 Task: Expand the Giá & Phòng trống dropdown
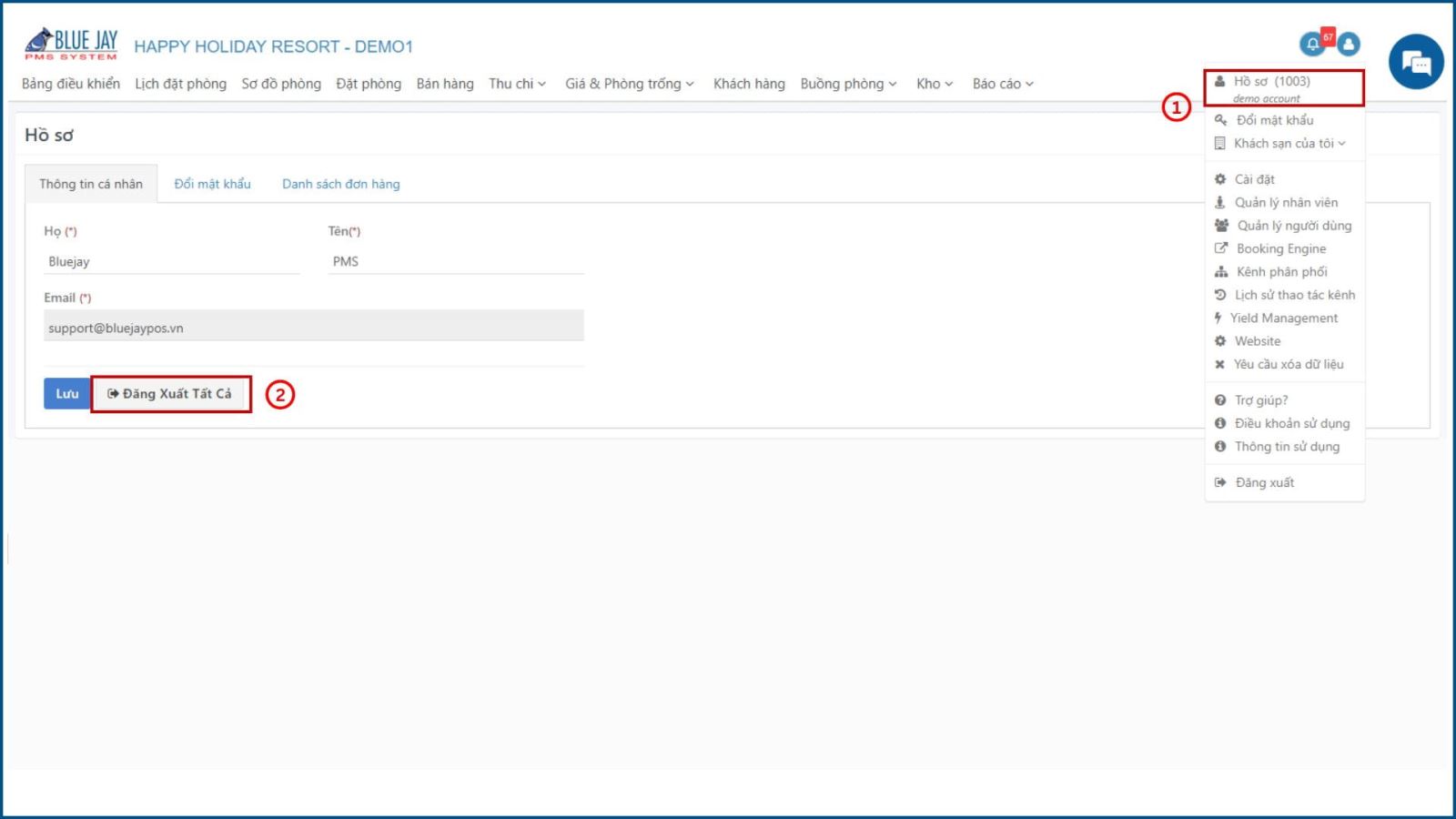coord(630,84)
